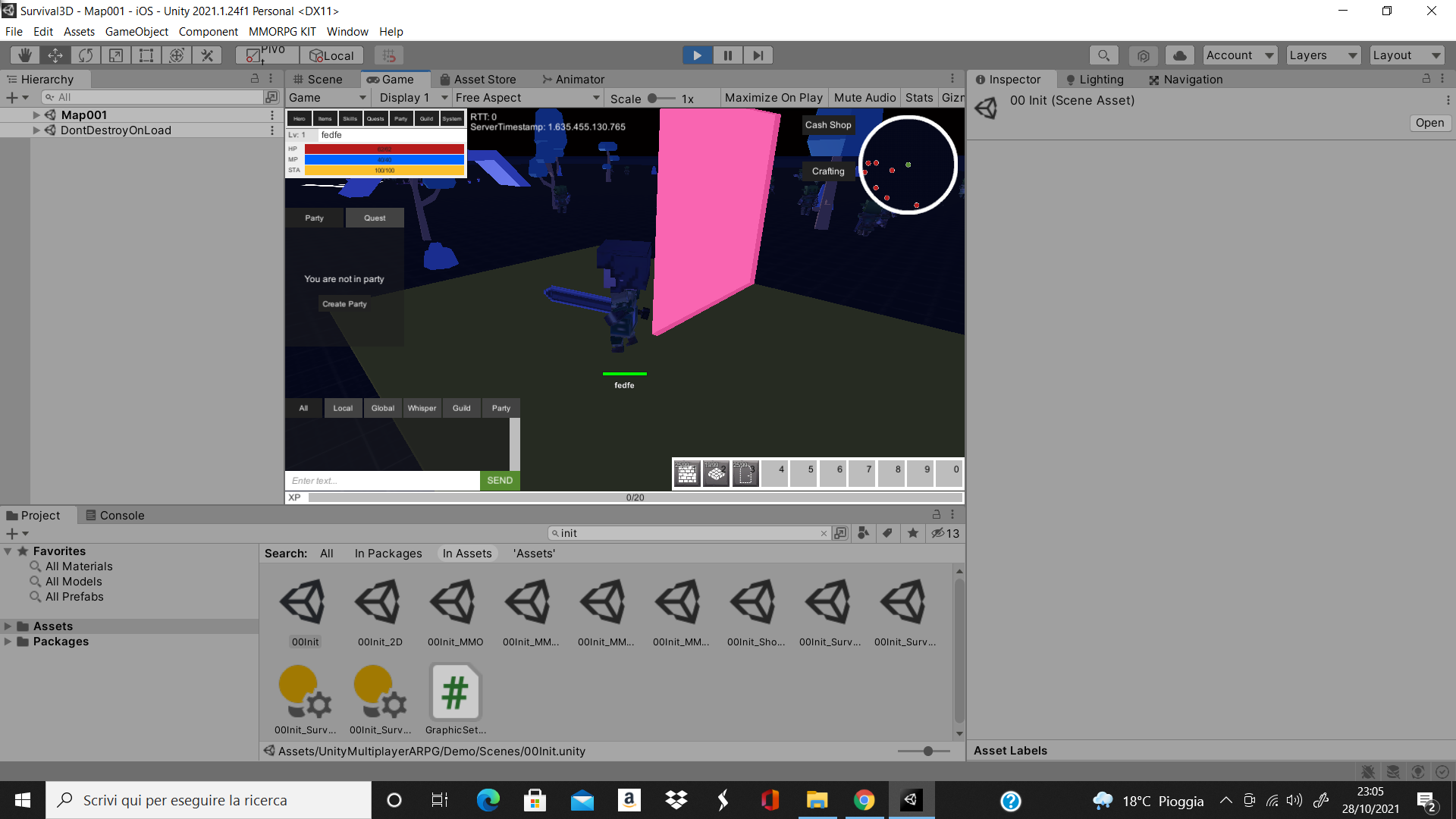Toggle Pivot handle position
Viewport: 1456px width, 819px height.
[267, 55]
